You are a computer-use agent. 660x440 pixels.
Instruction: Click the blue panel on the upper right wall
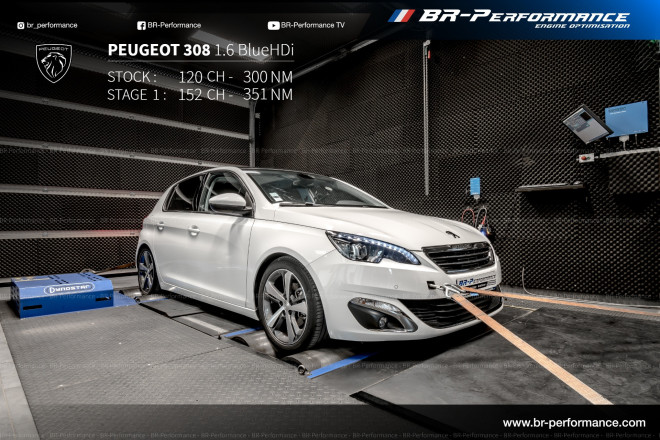(x=626, y=118)
